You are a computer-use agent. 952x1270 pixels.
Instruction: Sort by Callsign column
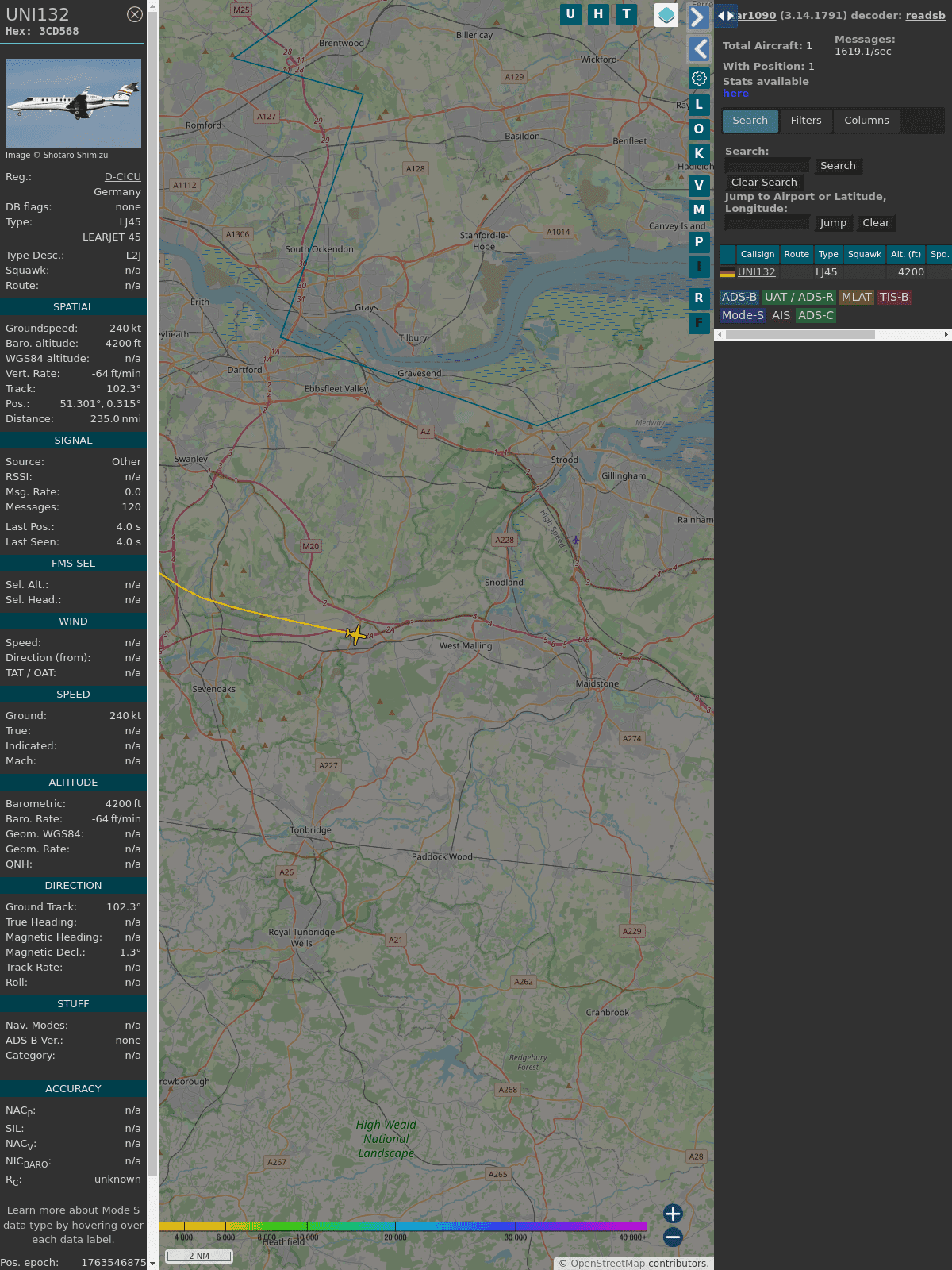(x=758, y=254)
